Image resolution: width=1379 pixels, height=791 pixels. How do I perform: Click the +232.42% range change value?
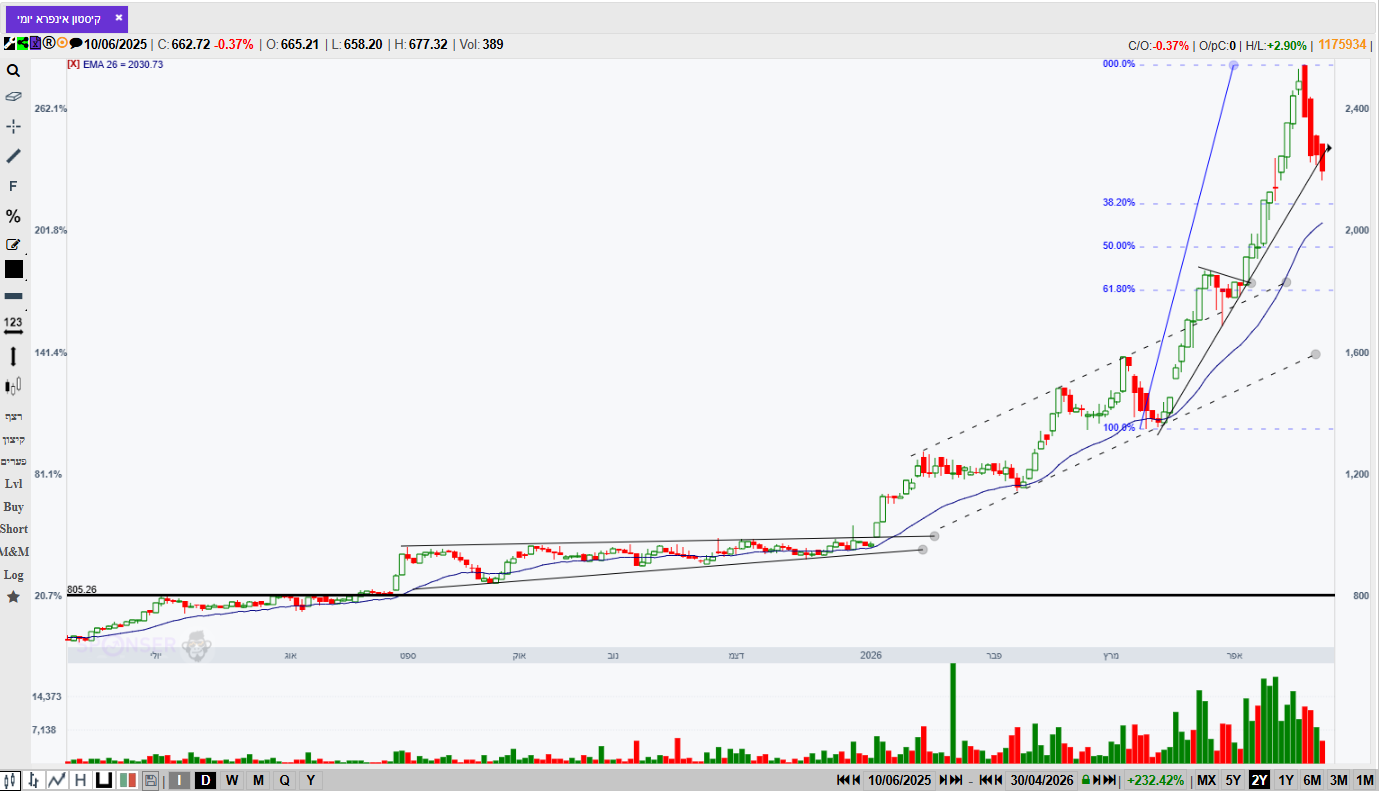click(x=1155, y=780)
